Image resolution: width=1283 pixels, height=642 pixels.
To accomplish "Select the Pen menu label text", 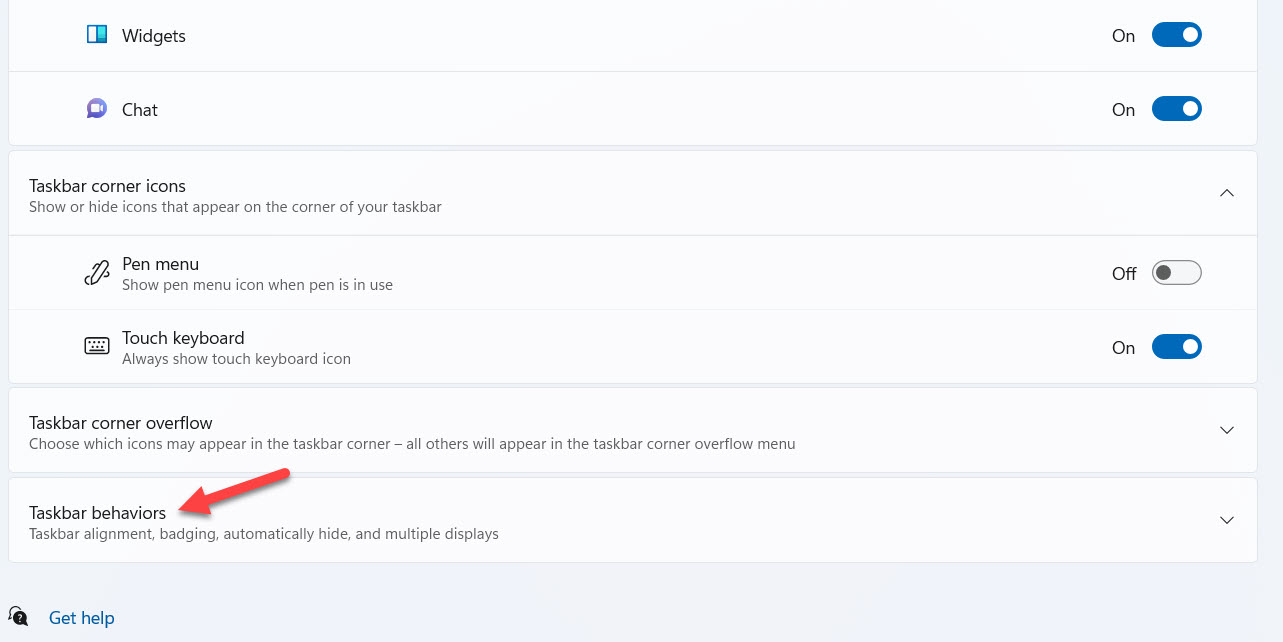I will pos(161,264).
